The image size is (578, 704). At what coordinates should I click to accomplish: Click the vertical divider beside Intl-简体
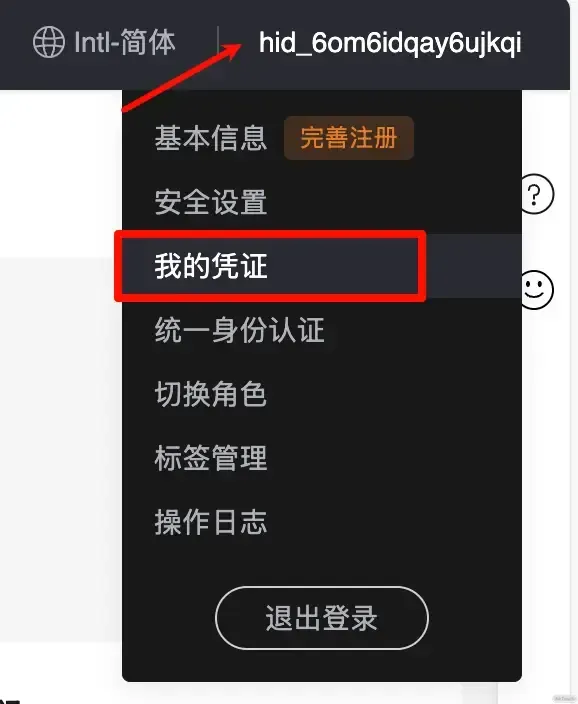pos(218,42)
